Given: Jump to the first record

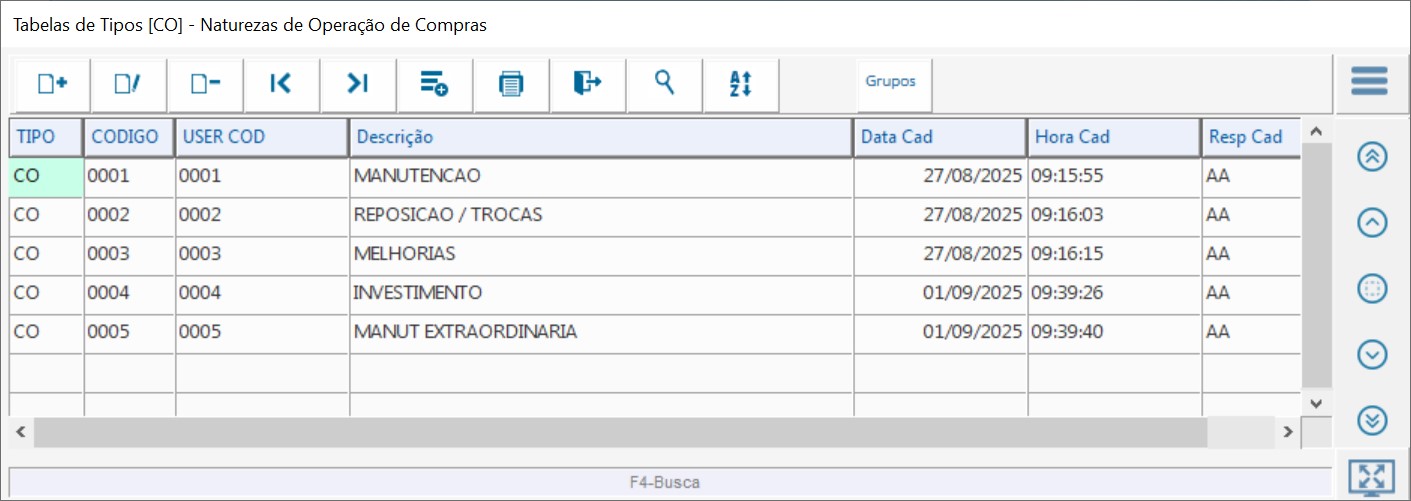Looking at the screenshot, I should coord(281,84).
